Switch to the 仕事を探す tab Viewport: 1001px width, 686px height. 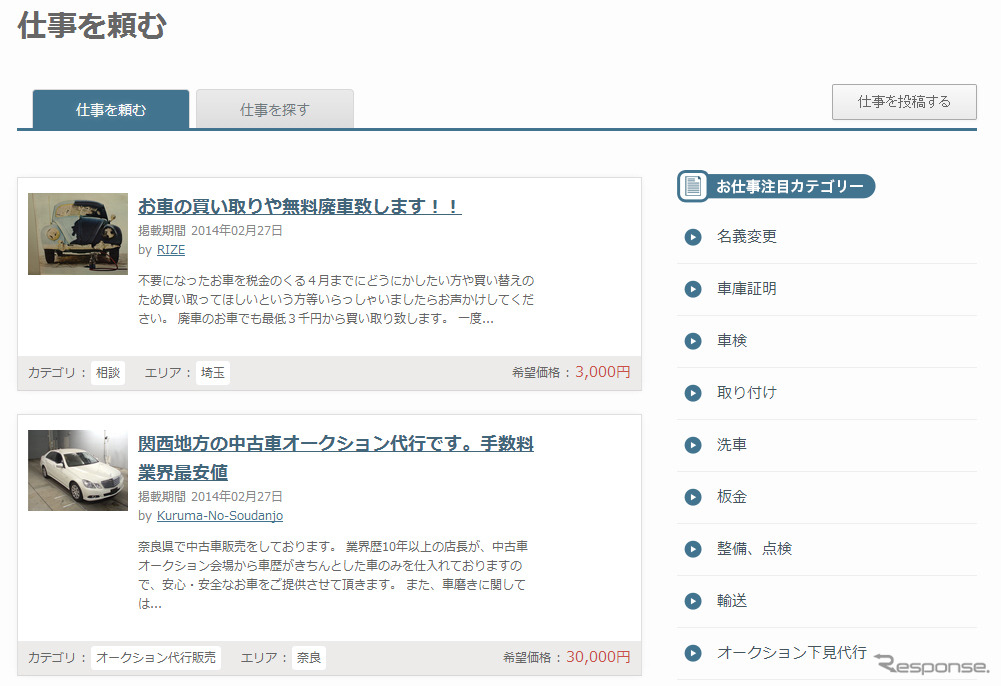tap(275, 110)
